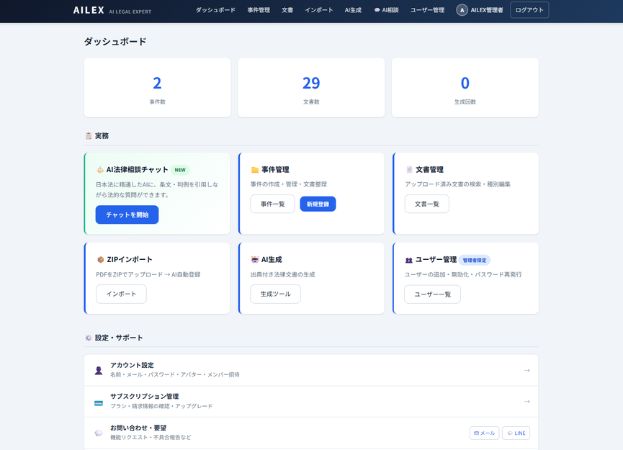Open the アカウント設定 row arrow

click(x=526, y=370)
